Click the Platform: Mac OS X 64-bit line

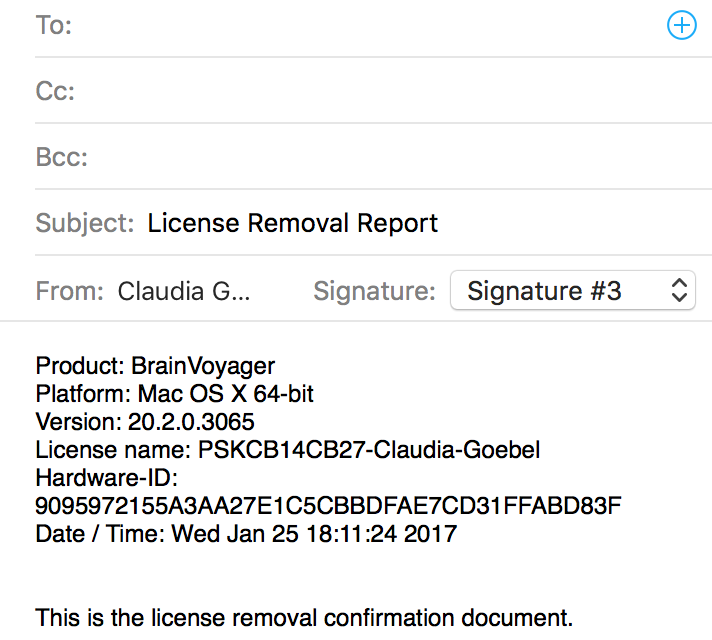pyautogui.click(x=174, y=394)
